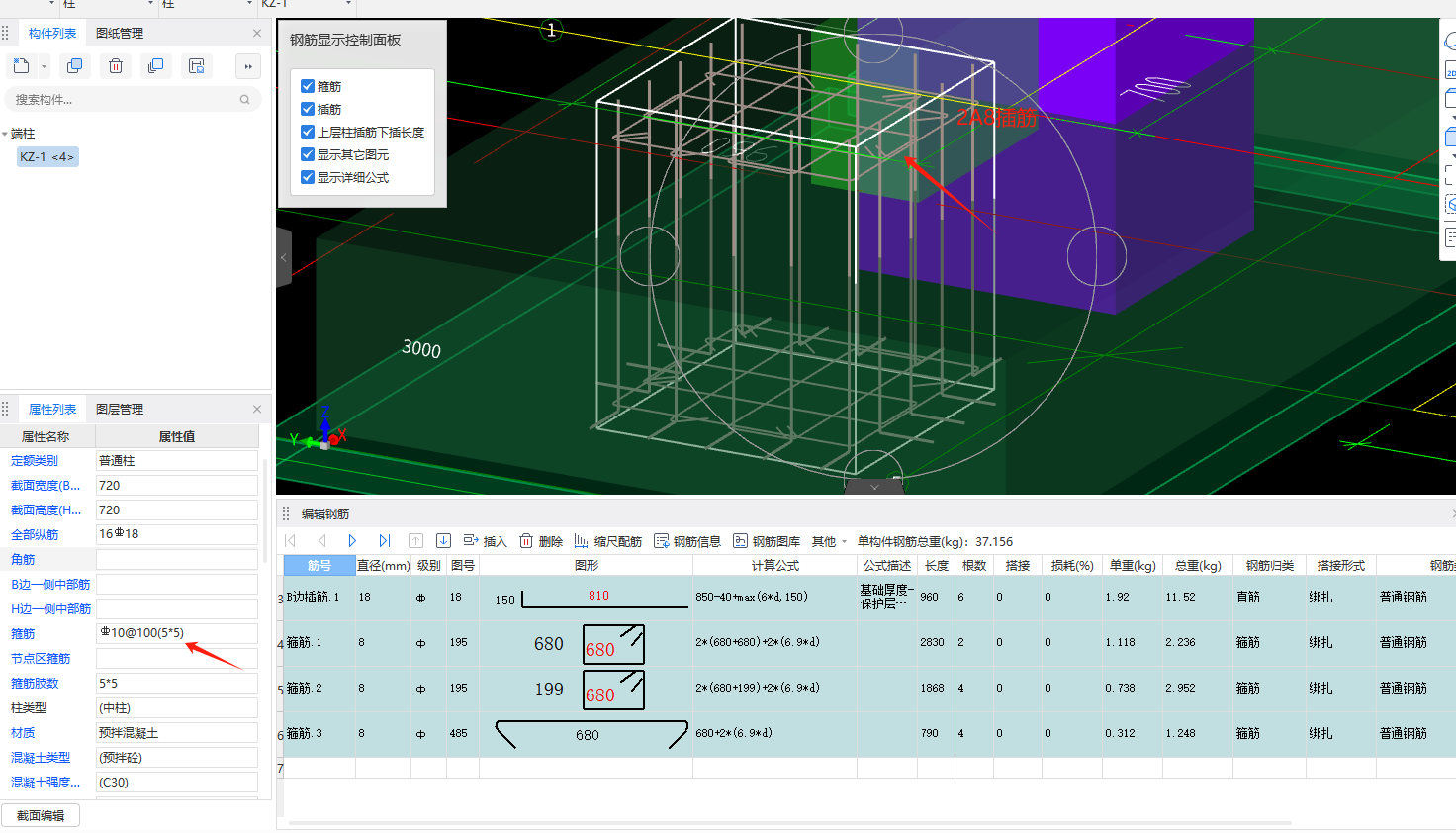Move rebar row down icon
The image size is (1456, 833).
[443, 541]
